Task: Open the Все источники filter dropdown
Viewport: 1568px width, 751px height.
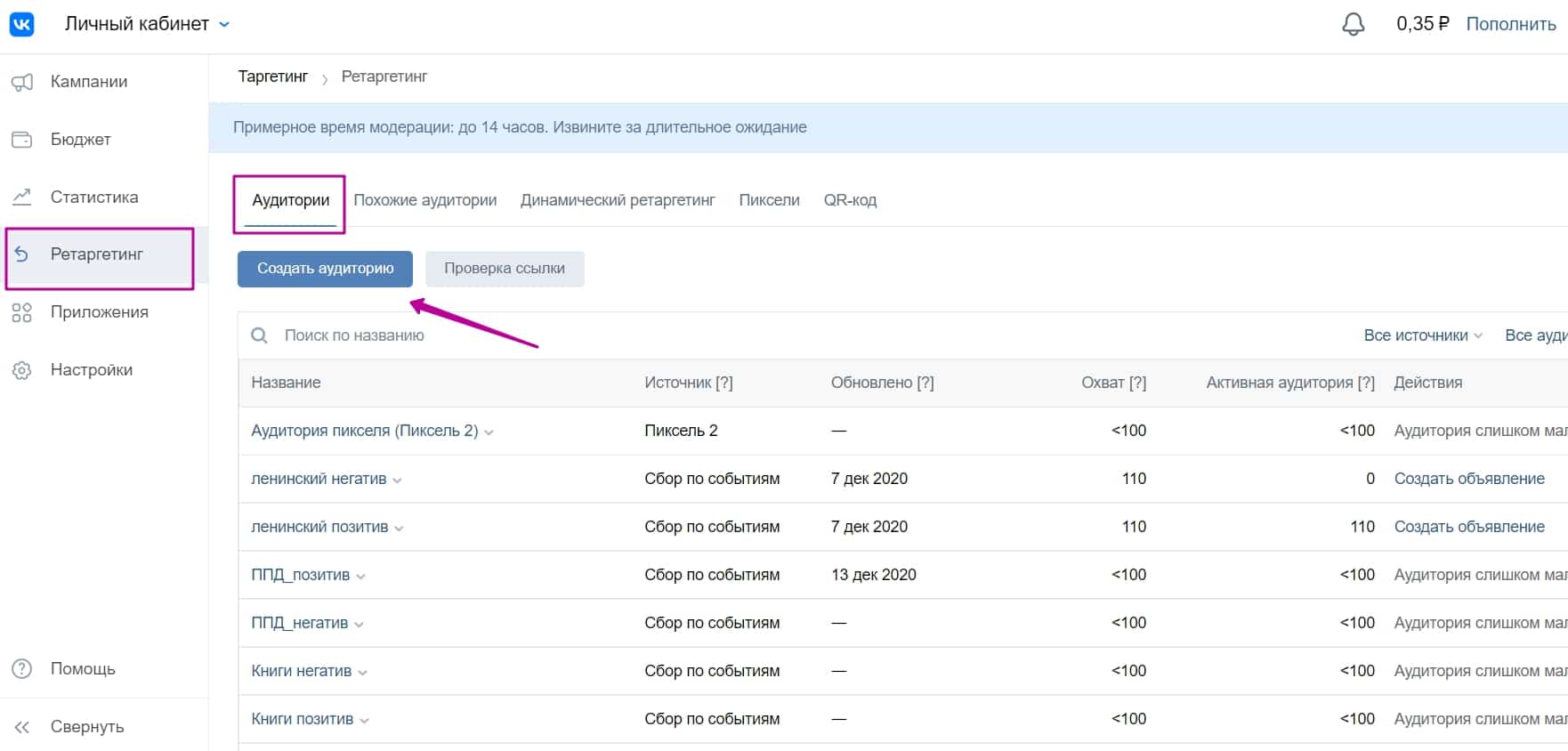Action: [1423, 335]
